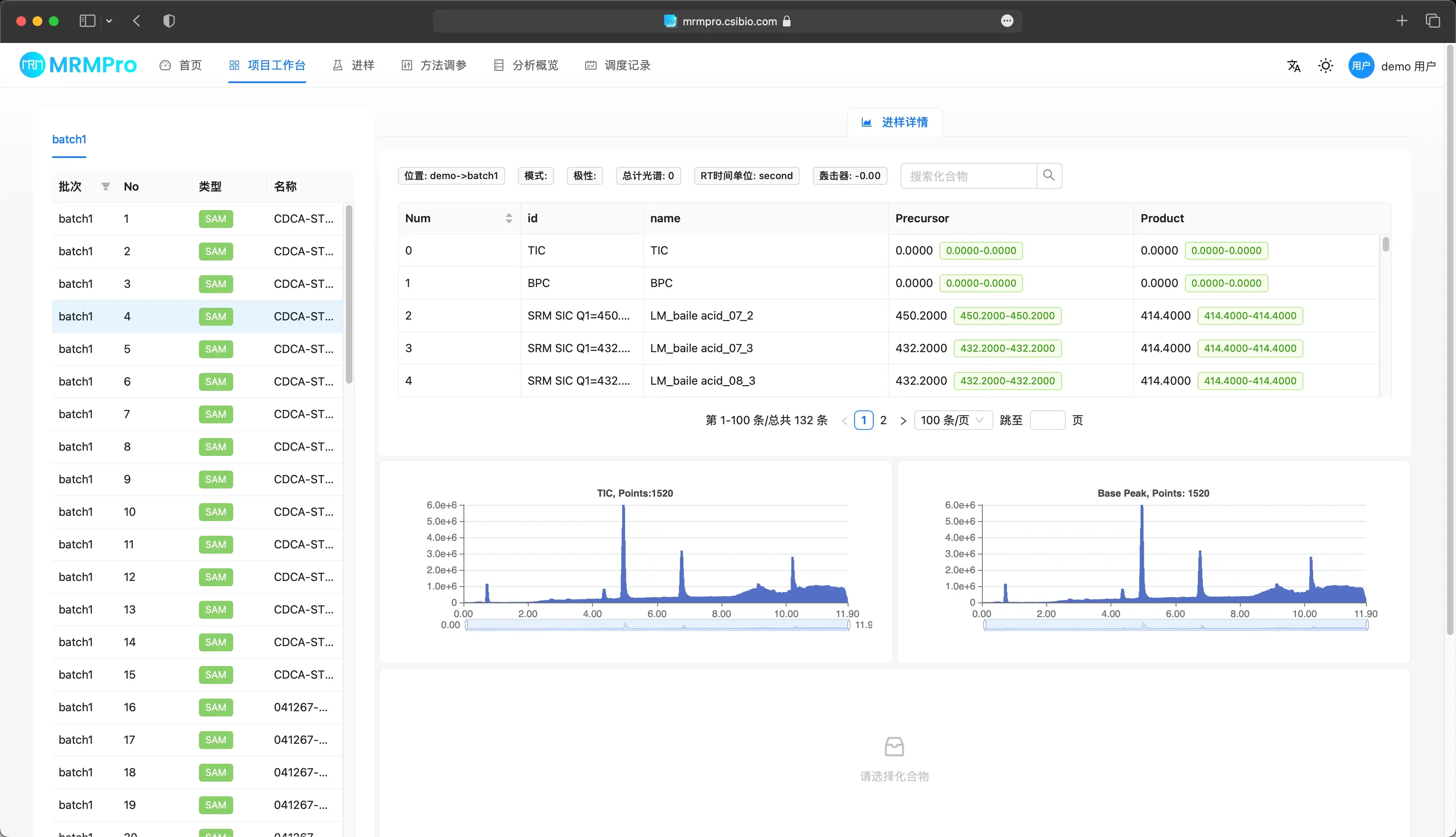Open the 首页 home page
1456x837 pixels.
(x=181, y=65)
